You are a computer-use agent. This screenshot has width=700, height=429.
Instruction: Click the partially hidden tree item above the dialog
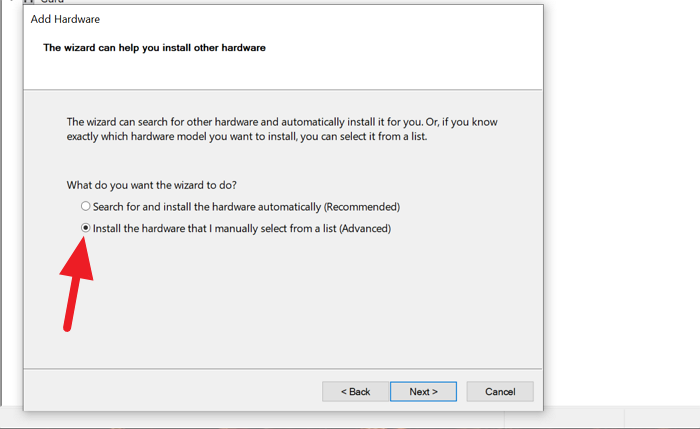click(x=50, y=2)
